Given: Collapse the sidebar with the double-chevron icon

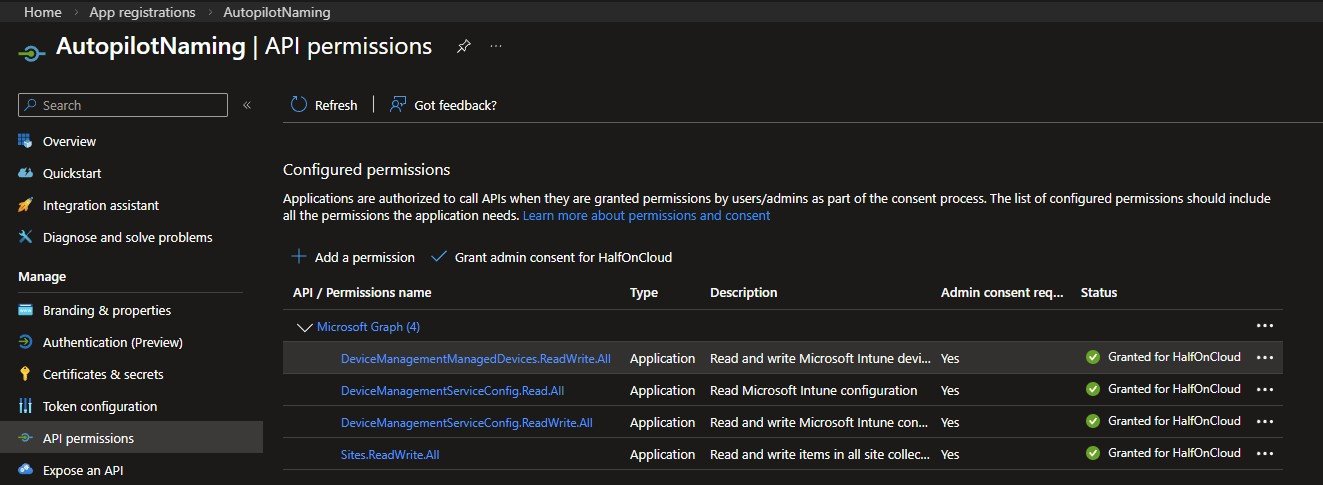Looking at the screenshot, I should point(247,105).
